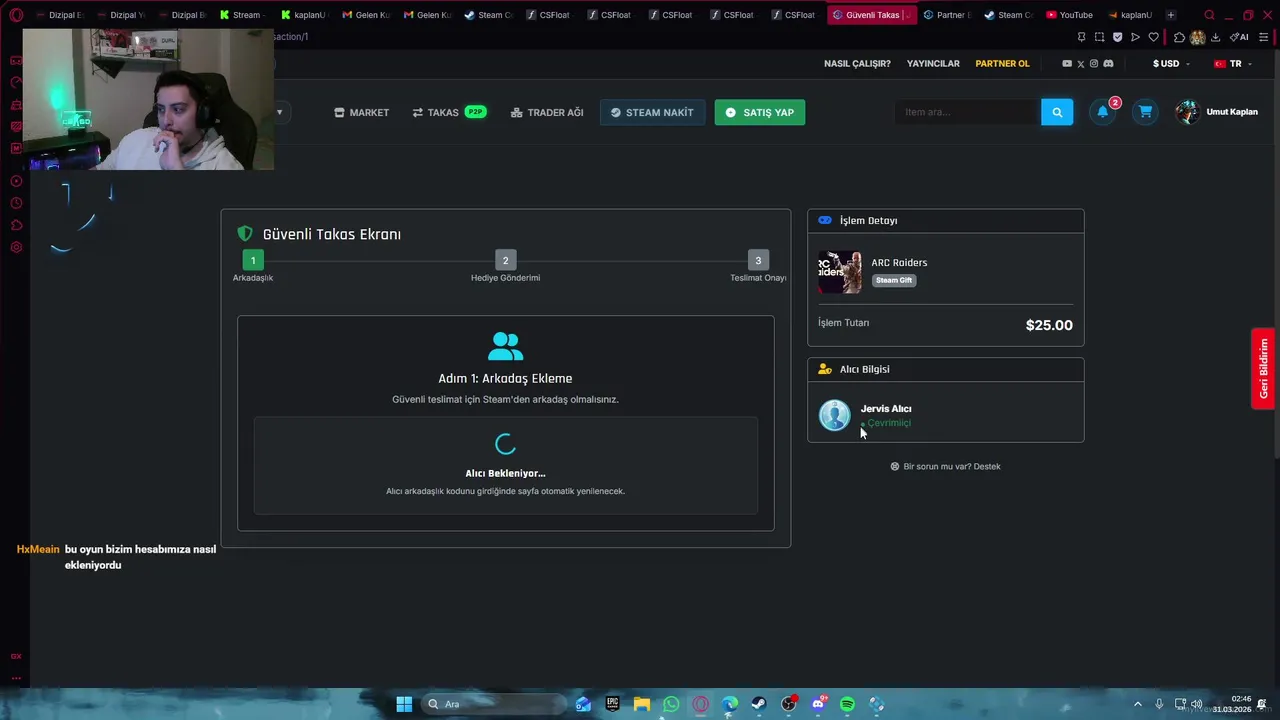Open the site's Instagram icon
1280x720 pixels.
coord(1093,64)
